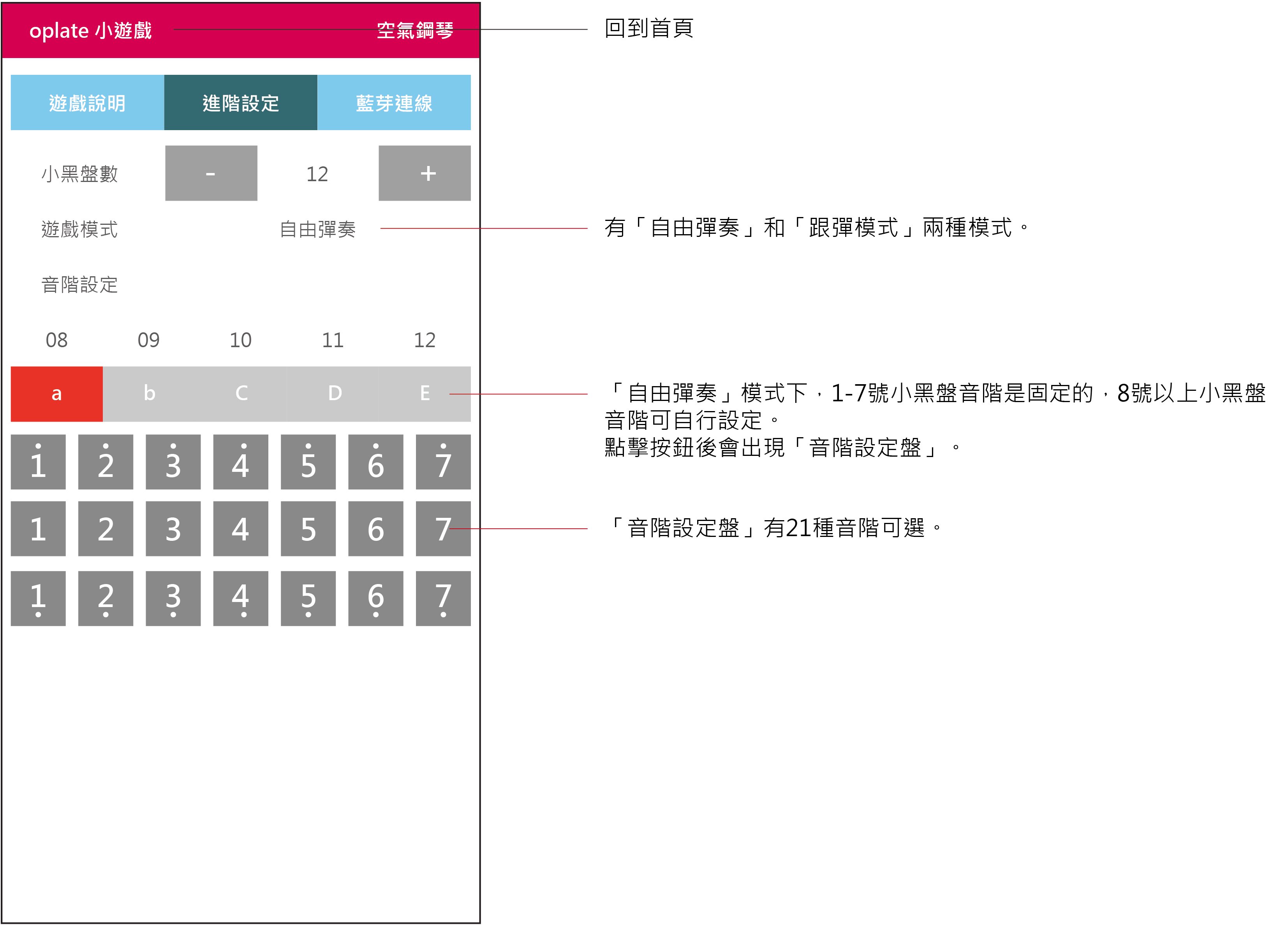The height and width of the screenshot is (925, 1288).
Task: Change the 遊戲模式 value 自由彈奏
Action: pyautogui.click(x=317, y=229)
